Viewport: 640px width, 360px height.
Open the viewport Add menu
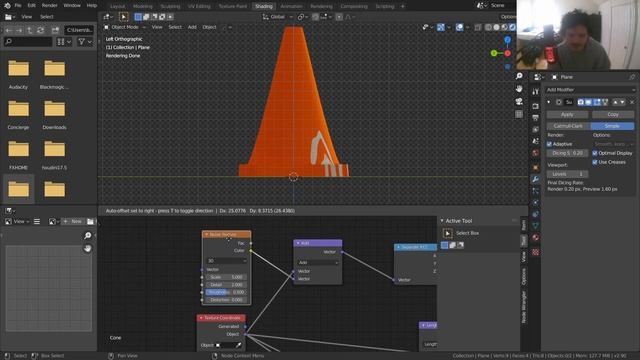[192, 27]
